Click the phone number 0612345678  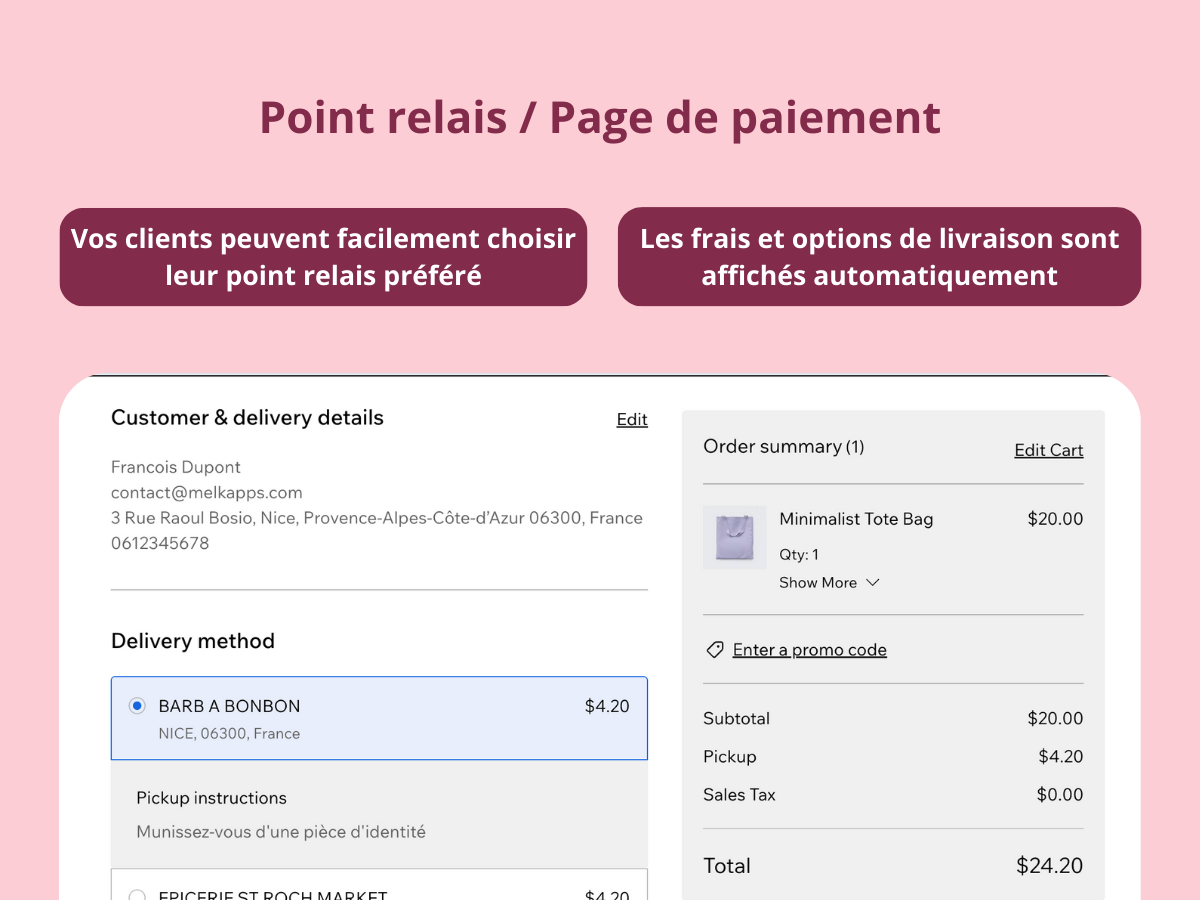click(160, 543)
